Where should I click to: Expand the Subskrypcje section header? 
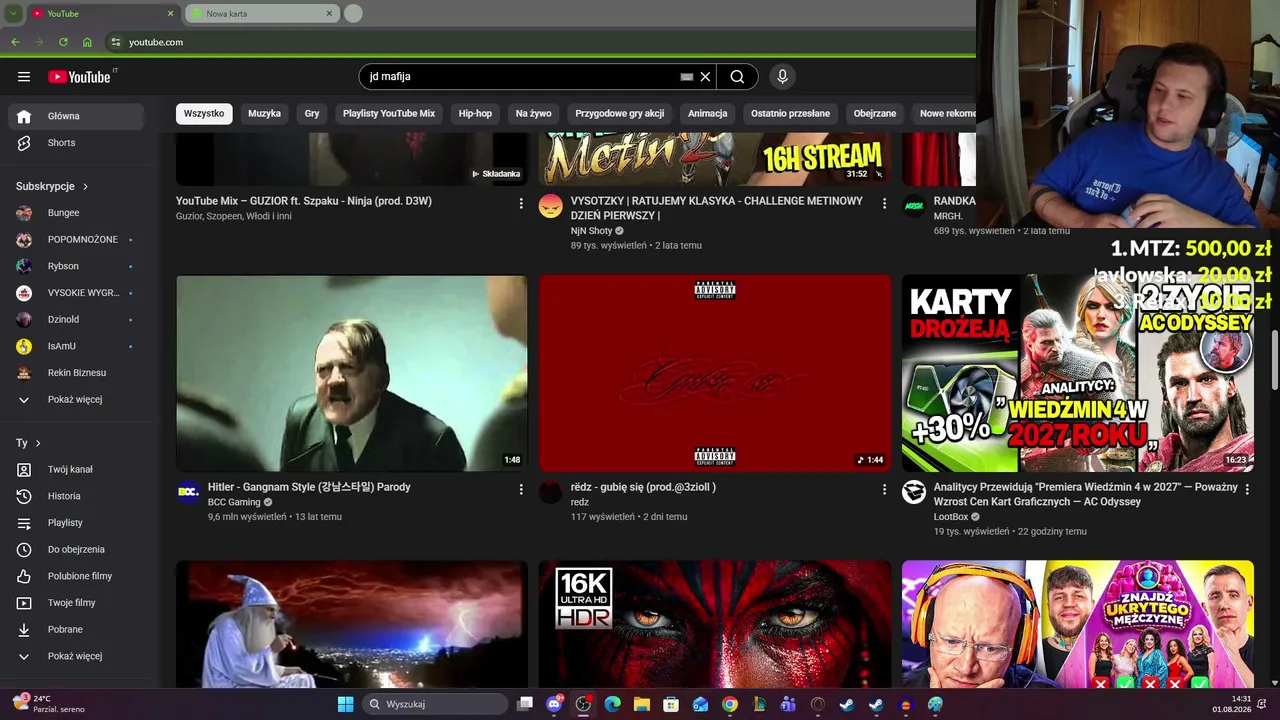point(52,186)
